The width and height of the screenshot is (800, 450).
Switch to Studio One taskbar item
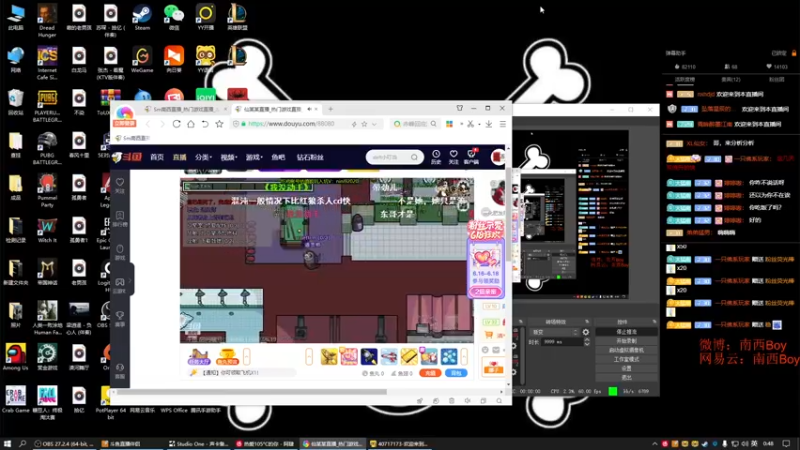click(197, 444)
